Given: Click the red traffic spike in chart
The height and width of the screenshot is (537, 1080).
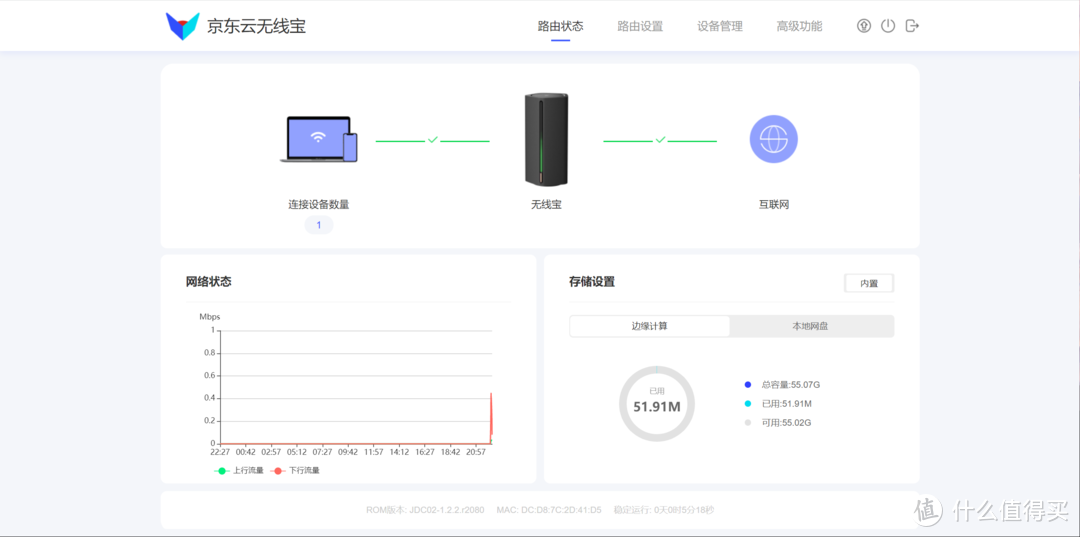Looking at the screenshot, I should [491, 417].
